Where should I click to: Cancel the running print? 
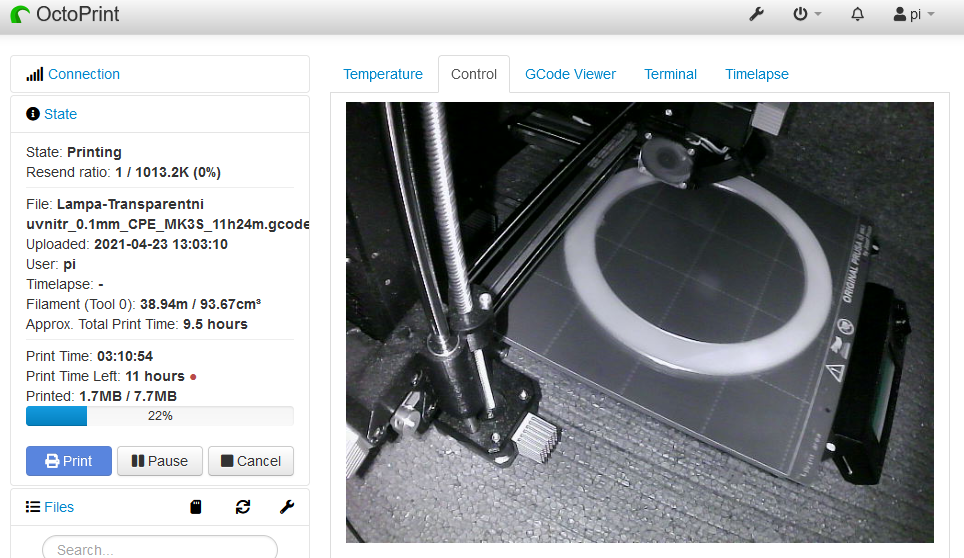[251, 461]
